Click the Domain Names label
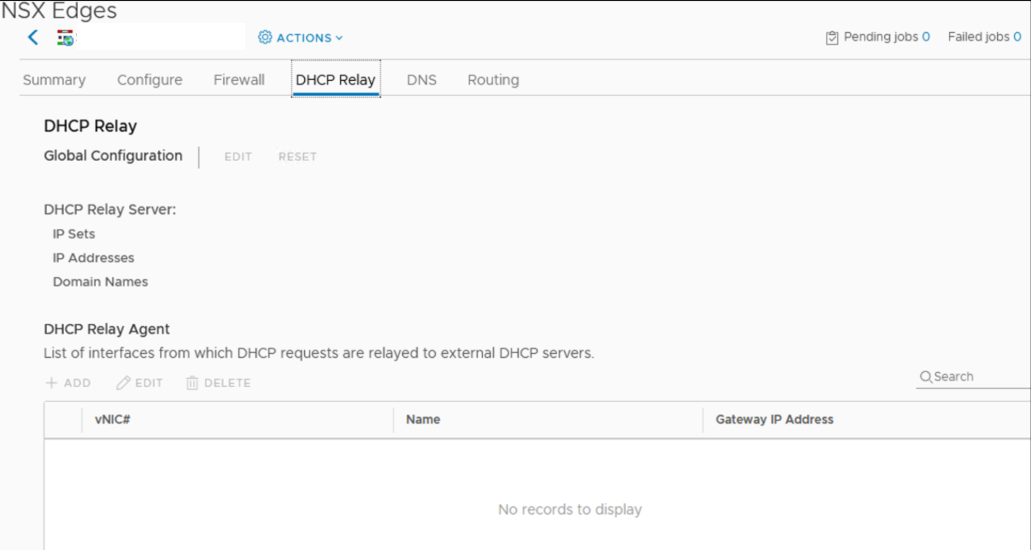The image size is (1031, 558). (x=100, y=281)
